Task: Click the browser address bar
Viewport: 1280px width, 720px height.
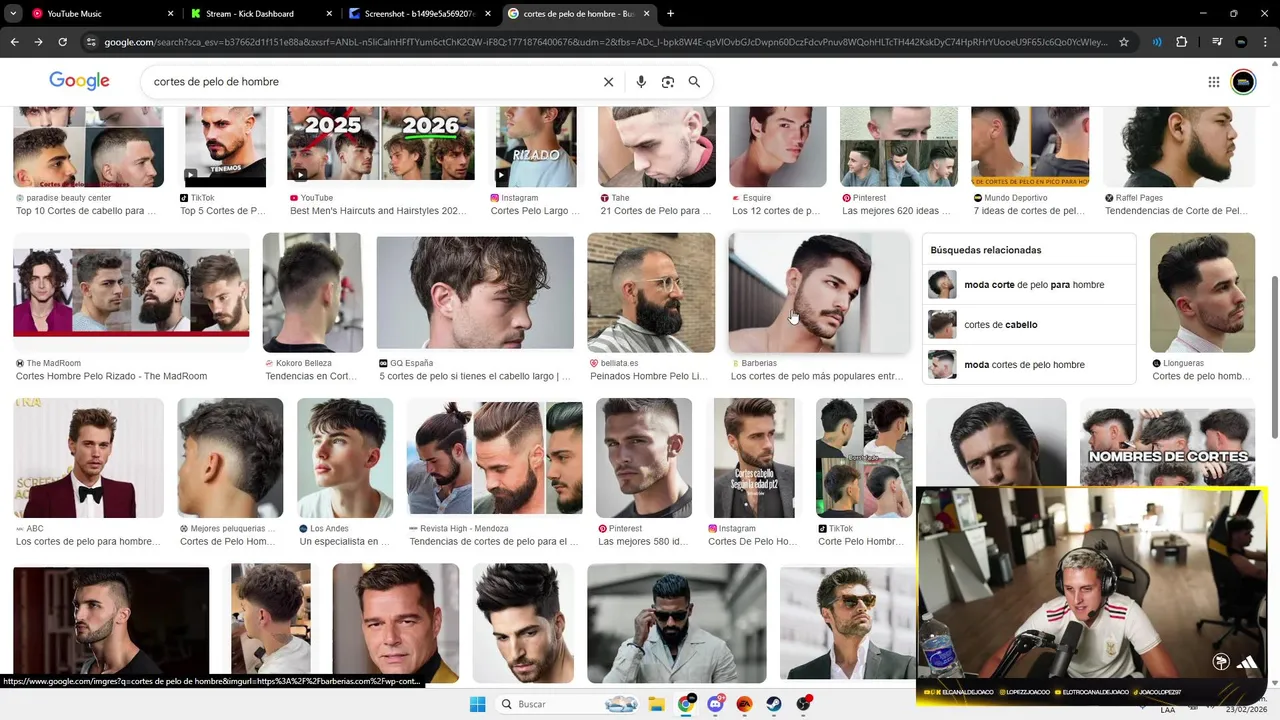Action: [605, 42]
